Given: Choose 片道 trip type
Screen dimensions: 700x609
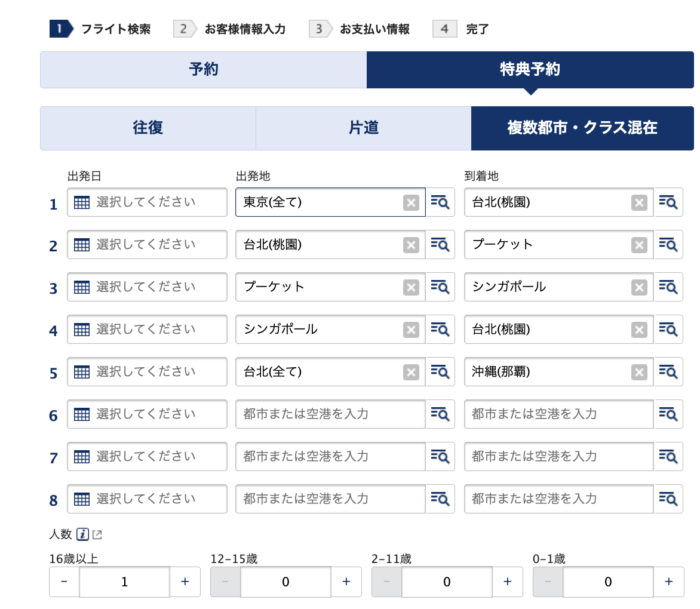Looking at the screenshot, I should (363, 128).
